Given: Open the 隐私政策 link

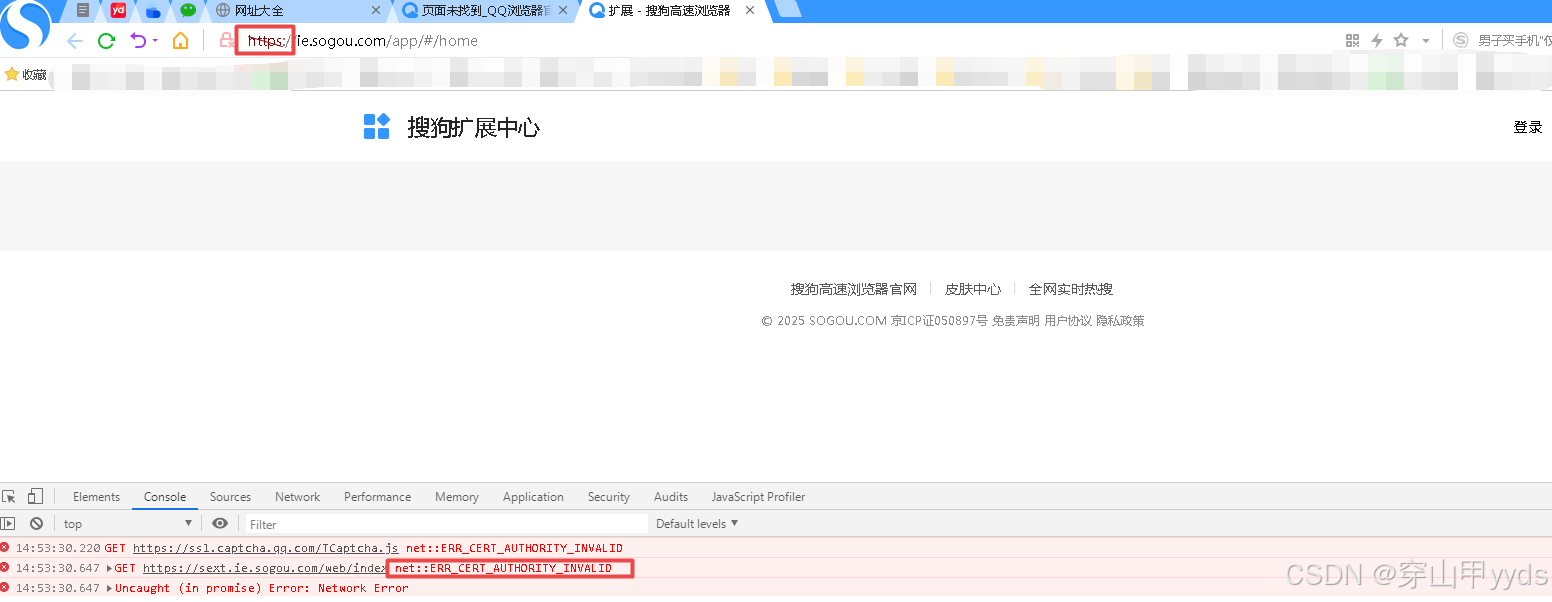Looking at the screenshot, I should tap(1120, 321).
